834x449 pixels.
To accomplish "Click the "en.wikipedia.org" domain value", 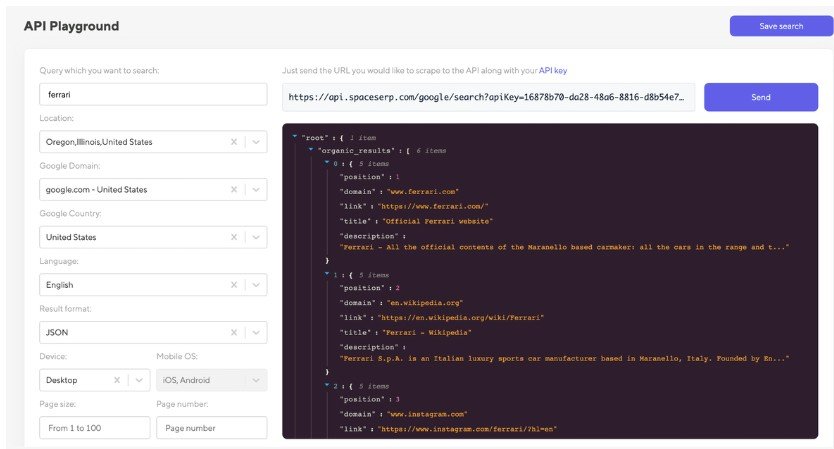I will click(424, 303).
